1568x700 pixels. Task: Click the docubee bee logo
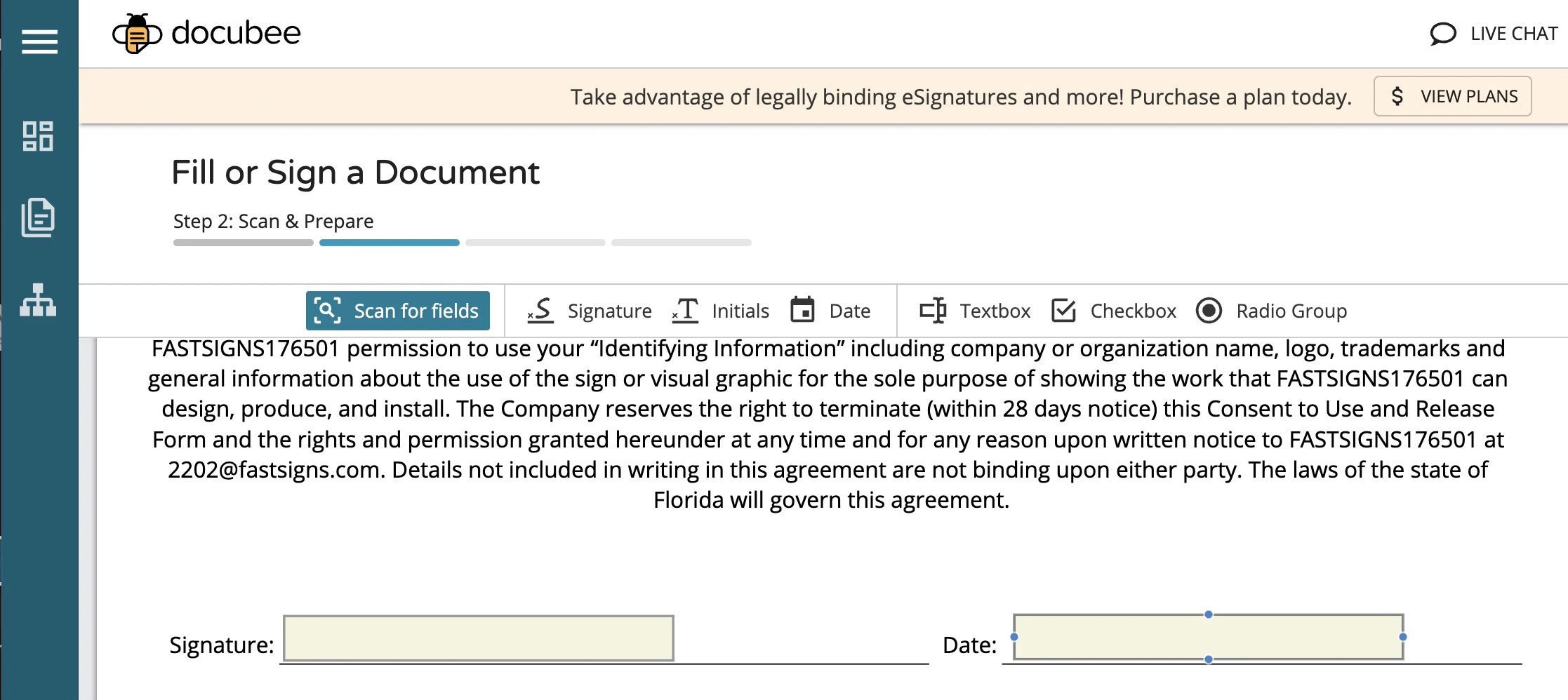pos(135,32)
